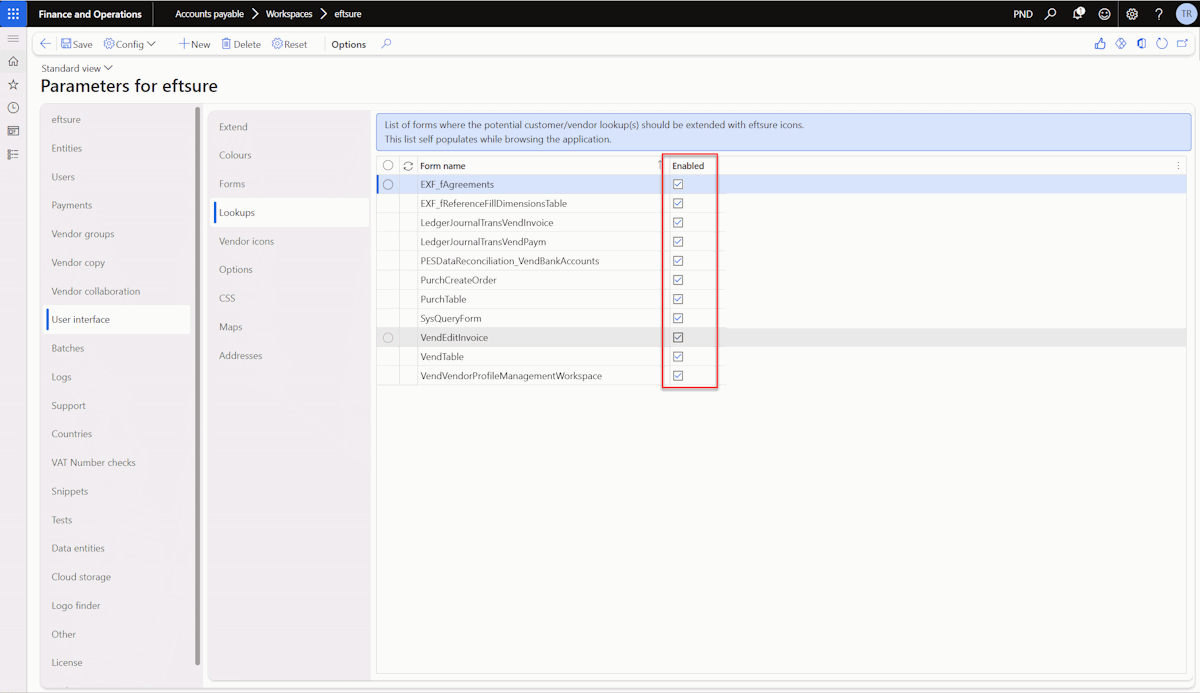This screenshot has width=1200, height=693.
Task: Toggle Enabled for PESDataReconciliation_VendBankAccounts
Action: pos(678,261)
